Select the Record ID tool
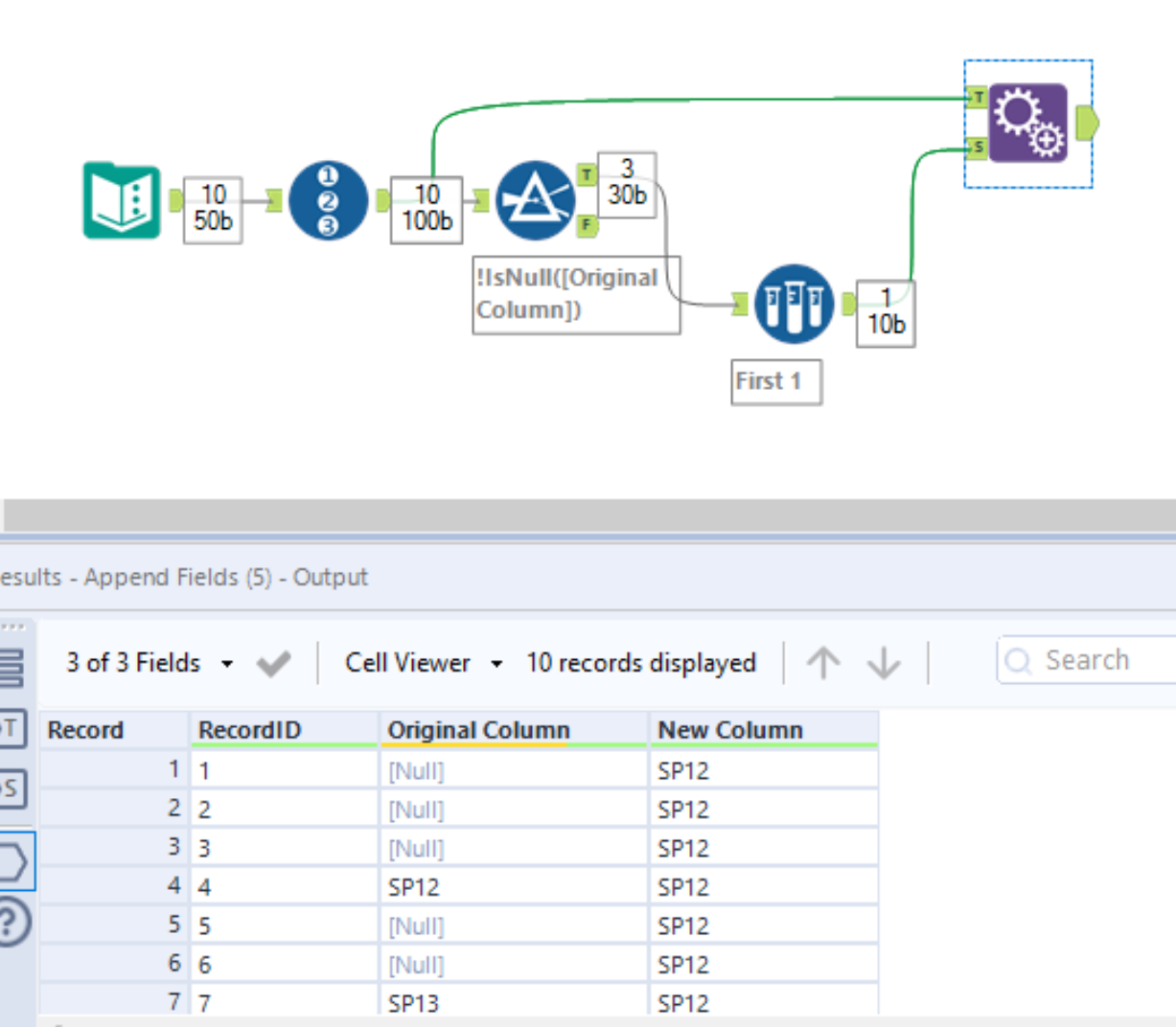 pyautogui.click(x=326, y=200)
